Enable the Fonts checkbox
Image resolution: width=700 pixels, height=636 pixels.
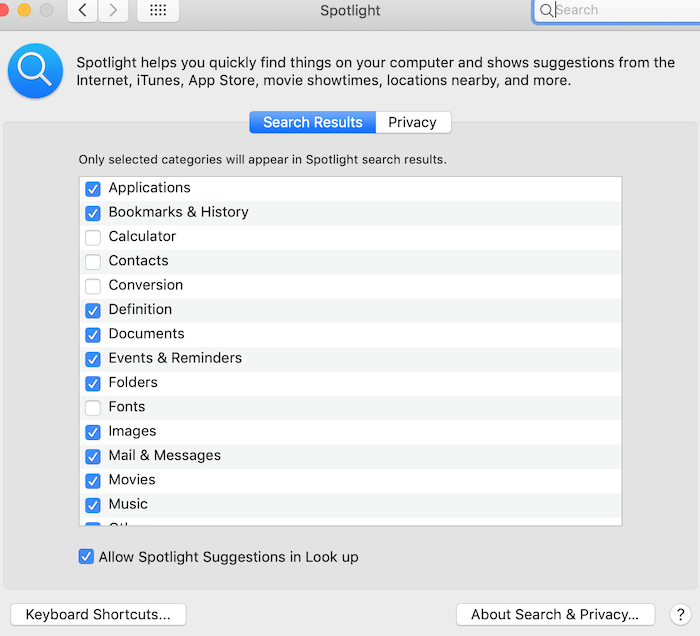(x=93, y=407)
